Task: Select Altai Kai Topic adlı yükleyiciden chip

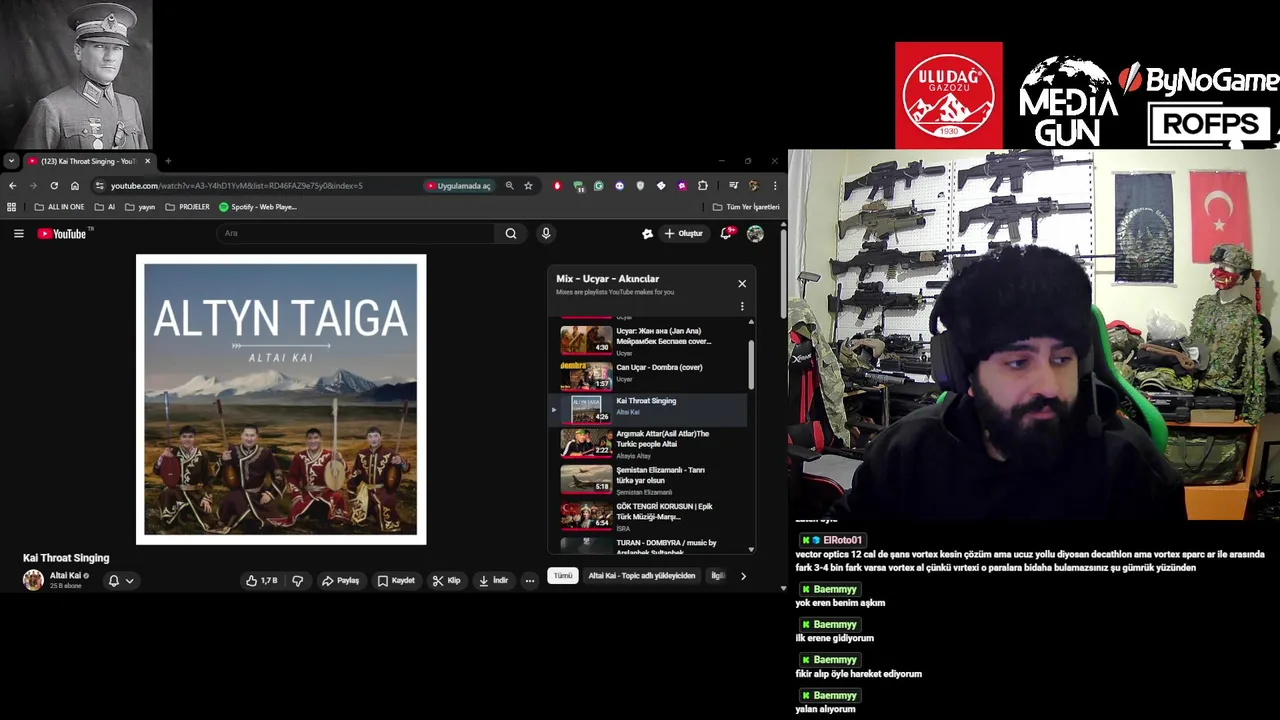Action: point(642,576)
